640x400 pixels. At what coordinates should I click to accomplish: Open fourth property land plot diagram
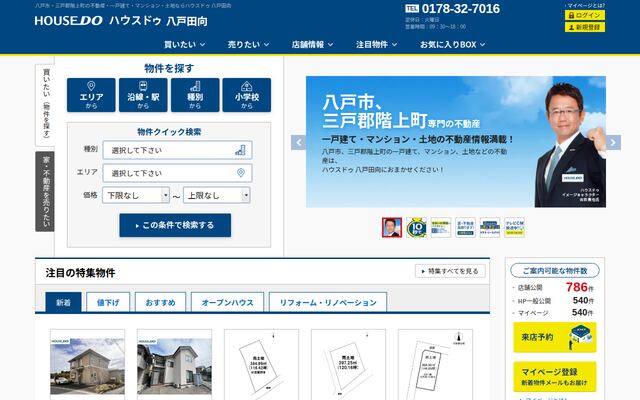pos(348,365)
